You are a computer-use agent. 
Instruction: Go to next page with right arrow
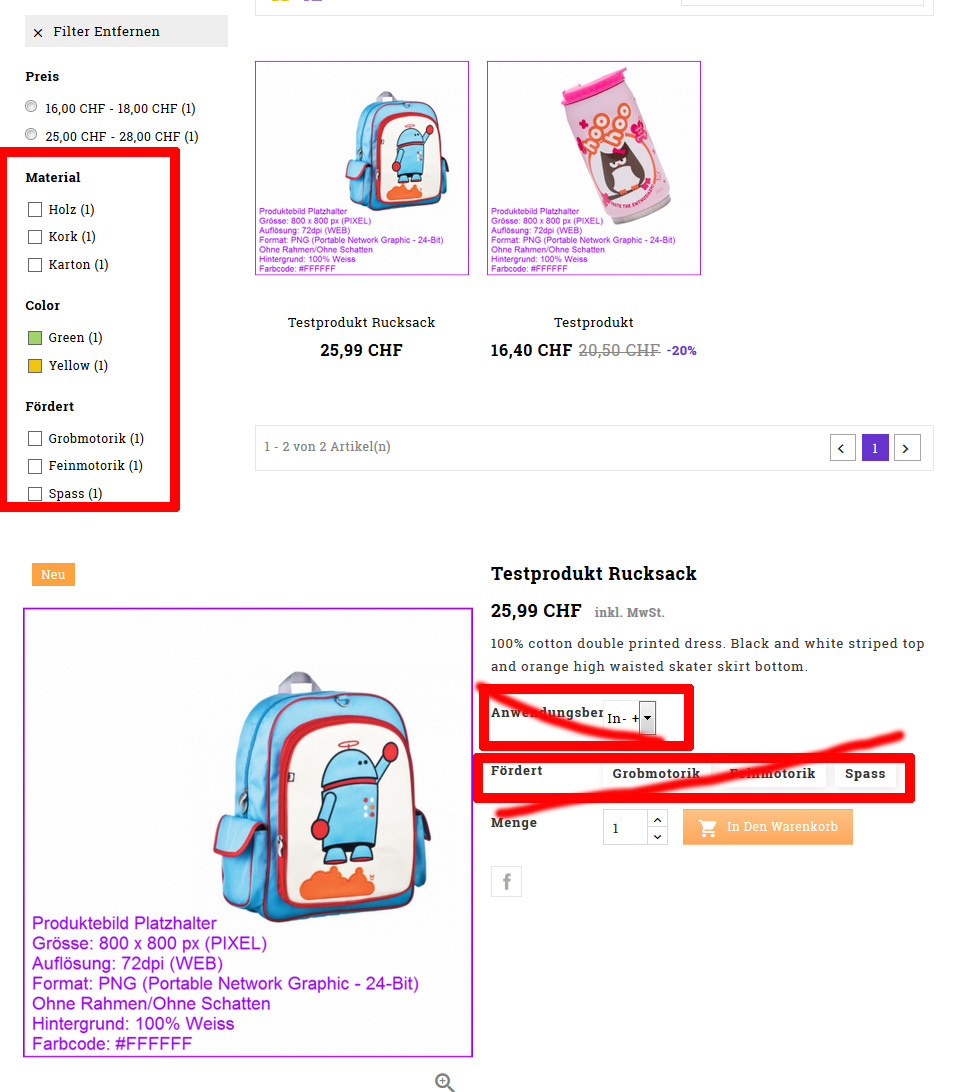(x=907, y=448)
